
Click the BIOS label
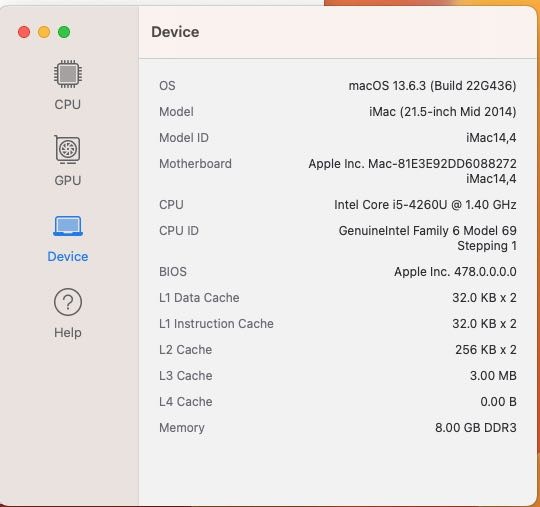(173, 272)
